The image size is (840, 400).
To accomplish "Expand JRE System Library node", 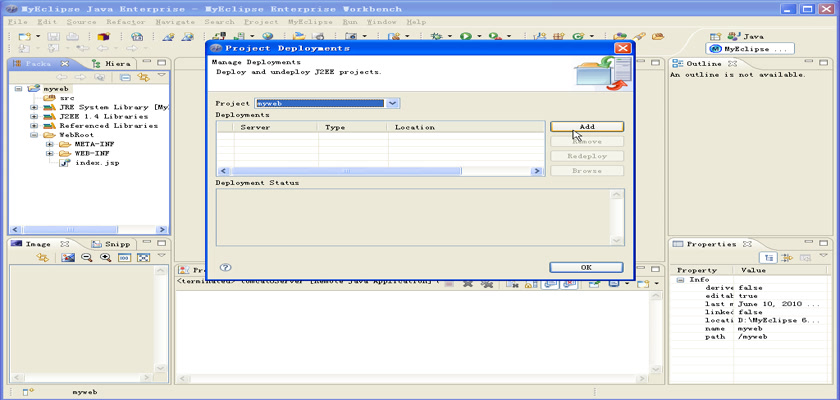I will [x=34, y=107].
